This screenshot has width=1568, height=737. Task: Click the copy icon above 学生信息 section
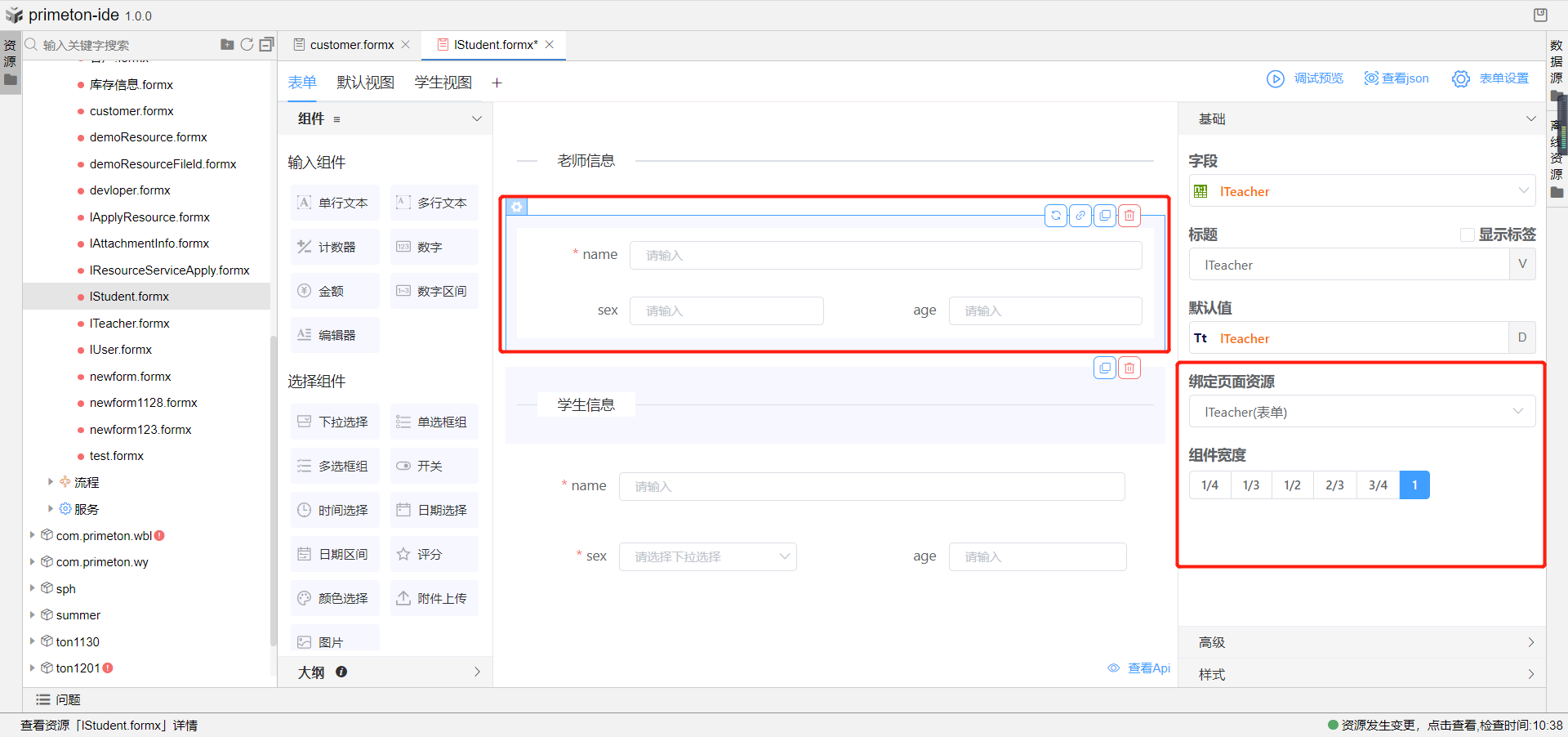(x=1104, y=368)
